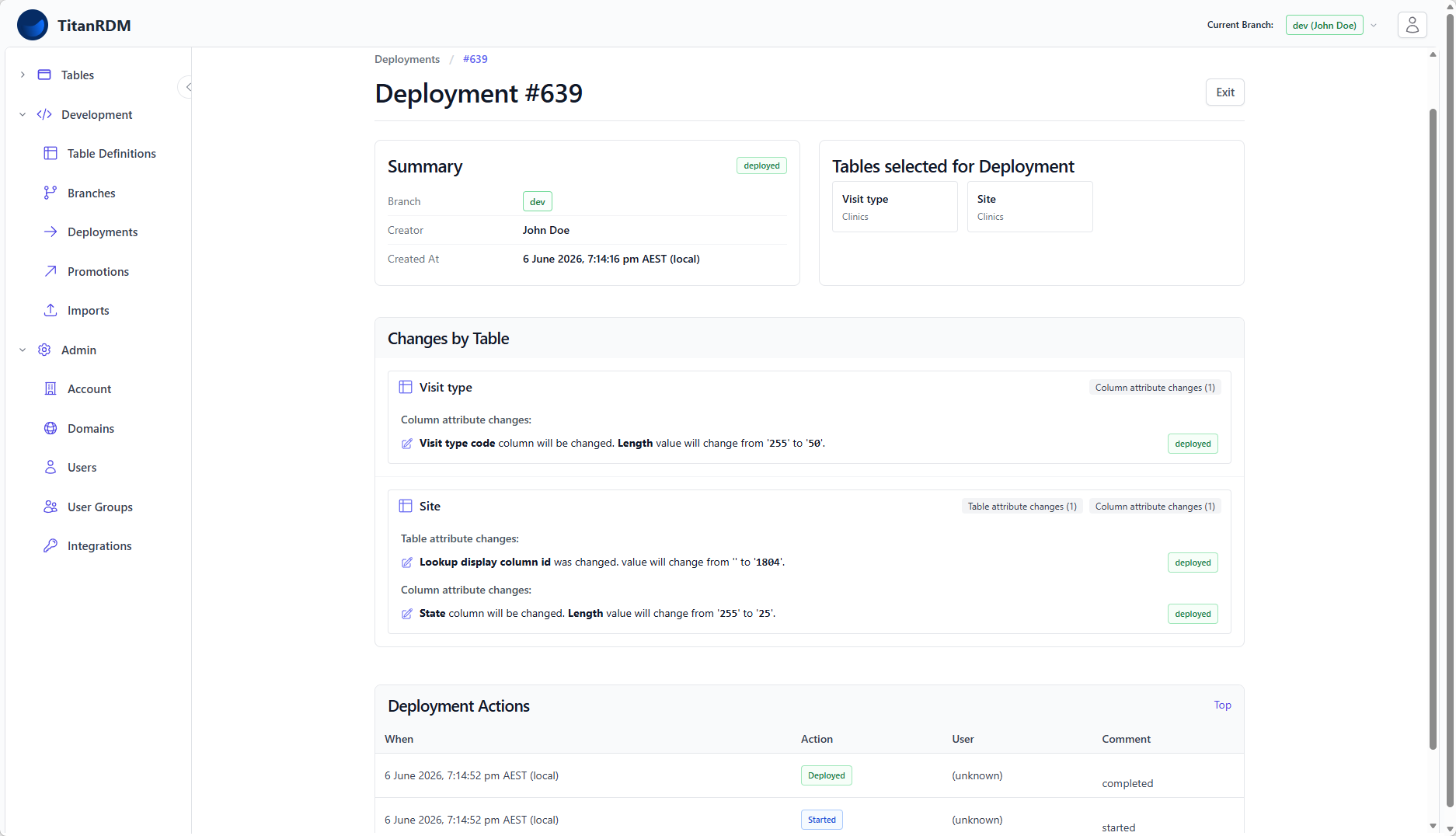1456x836 pixels.
Task: Click the Tables sidebar icon
Action: click(x=44, y=75)
